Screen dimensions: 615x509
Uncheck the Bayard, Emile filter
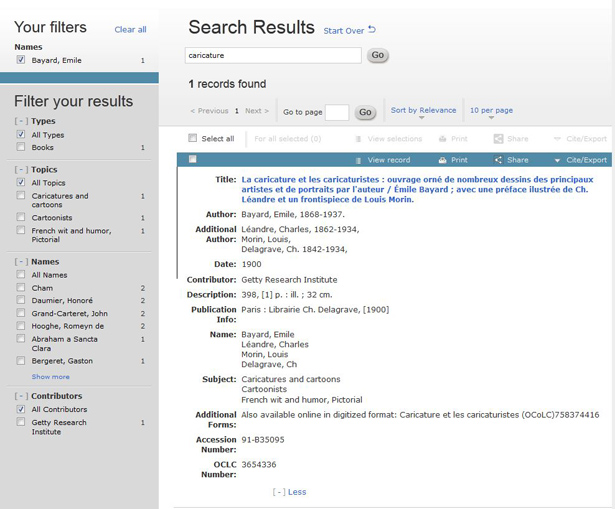coord(21,60)
